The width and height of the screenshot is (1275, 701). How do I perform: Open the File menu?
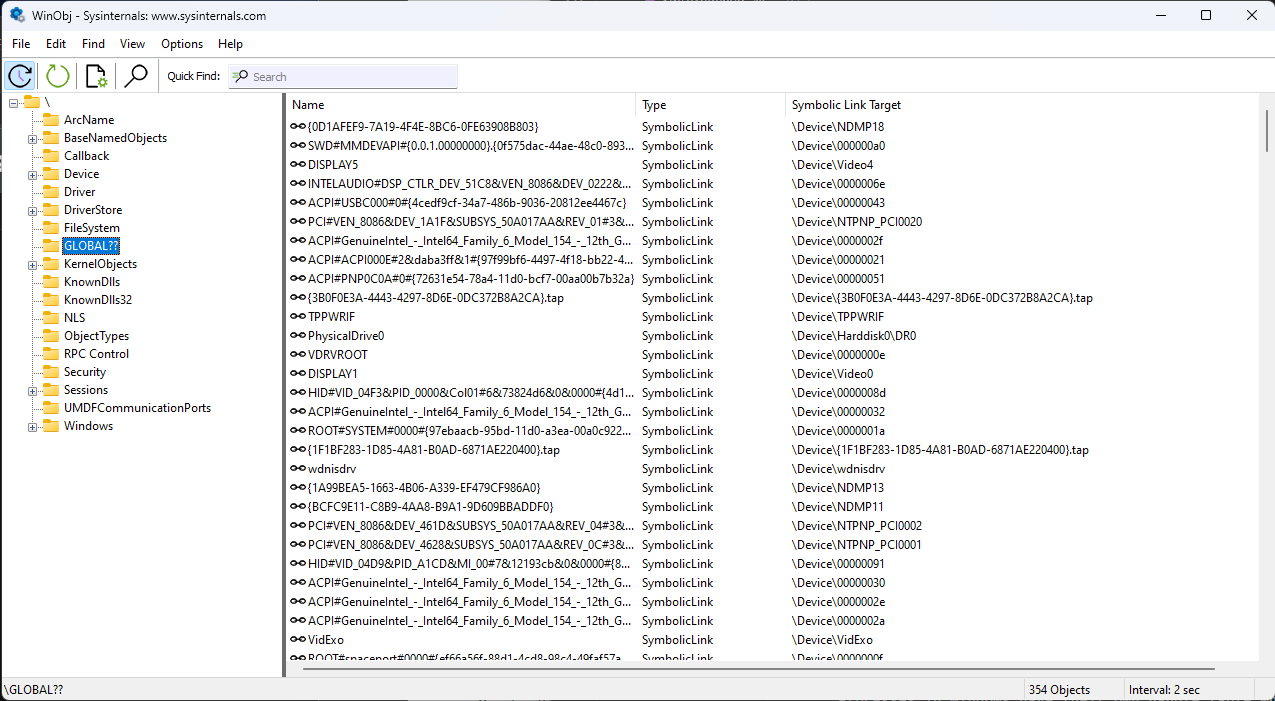click(21, 44)
